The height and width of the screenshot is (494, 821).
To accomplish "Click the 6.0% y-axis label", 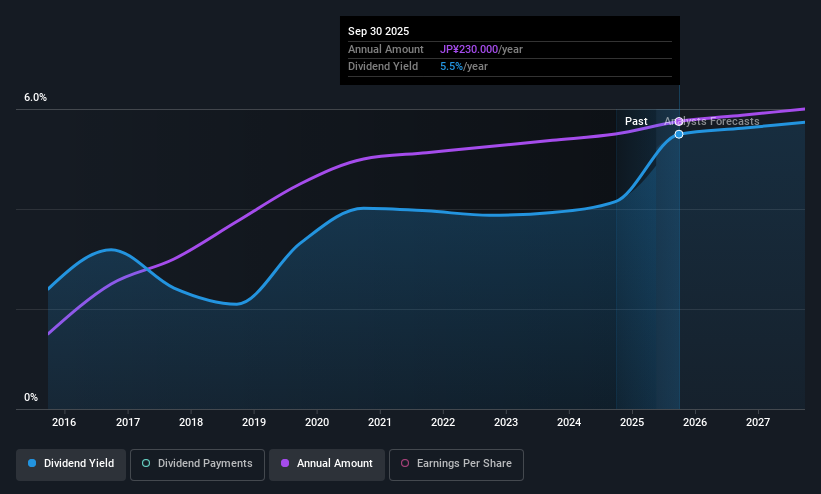I will 36,97.
